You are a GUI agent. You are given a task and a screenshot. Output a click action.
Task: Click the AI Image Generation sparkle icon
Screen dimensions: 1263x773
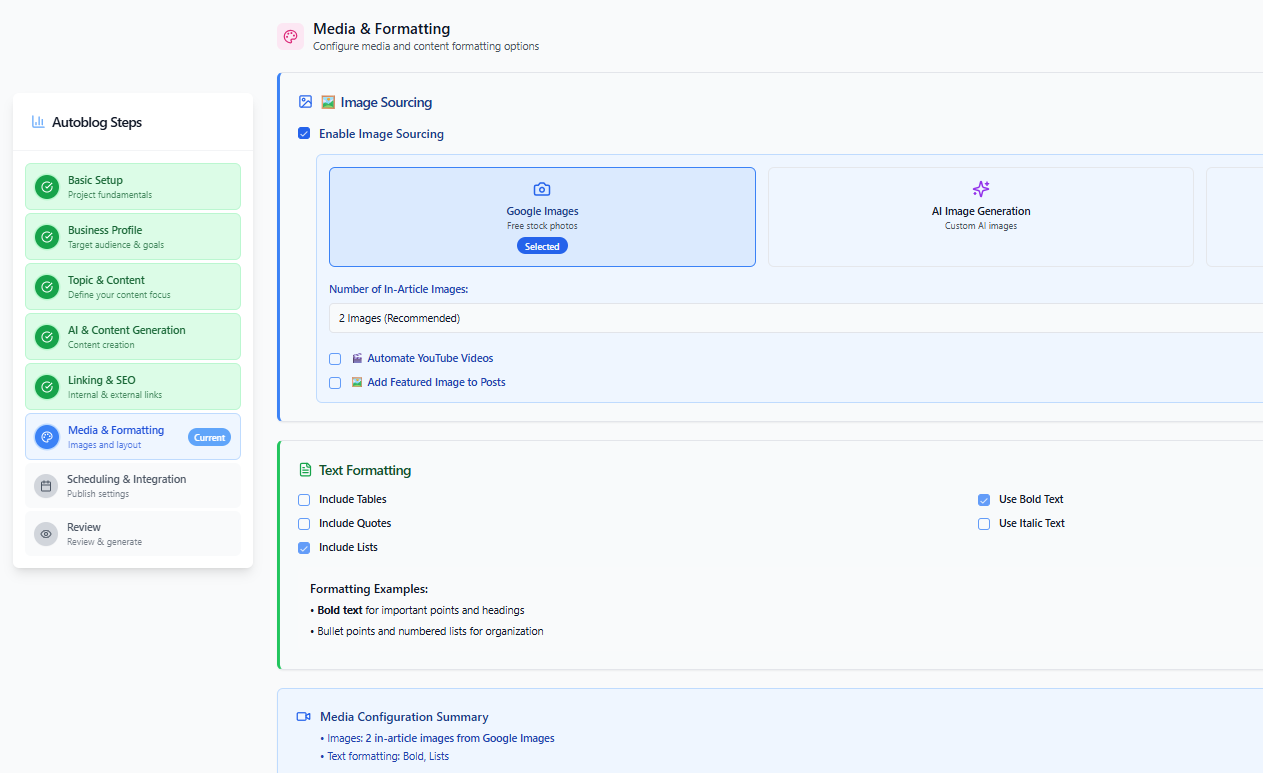pyautogui.click(x=981, y=189)
